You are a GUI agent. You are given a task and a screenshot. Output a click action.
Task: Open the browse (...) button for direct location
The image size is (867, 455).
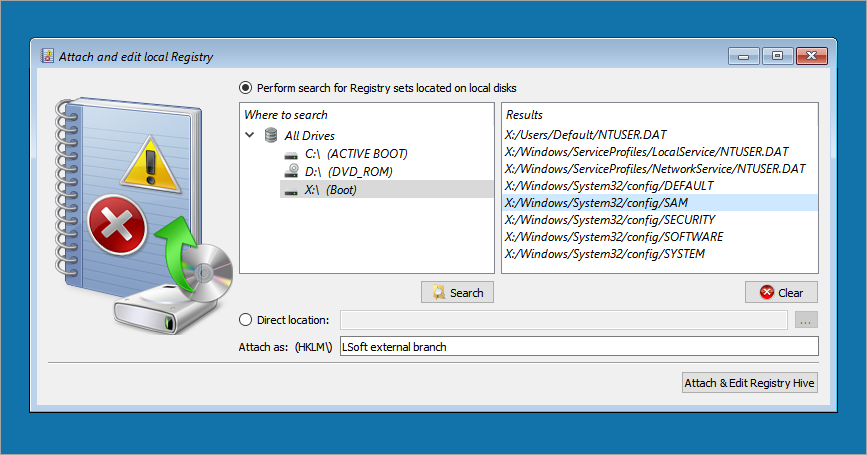point(806,320)
